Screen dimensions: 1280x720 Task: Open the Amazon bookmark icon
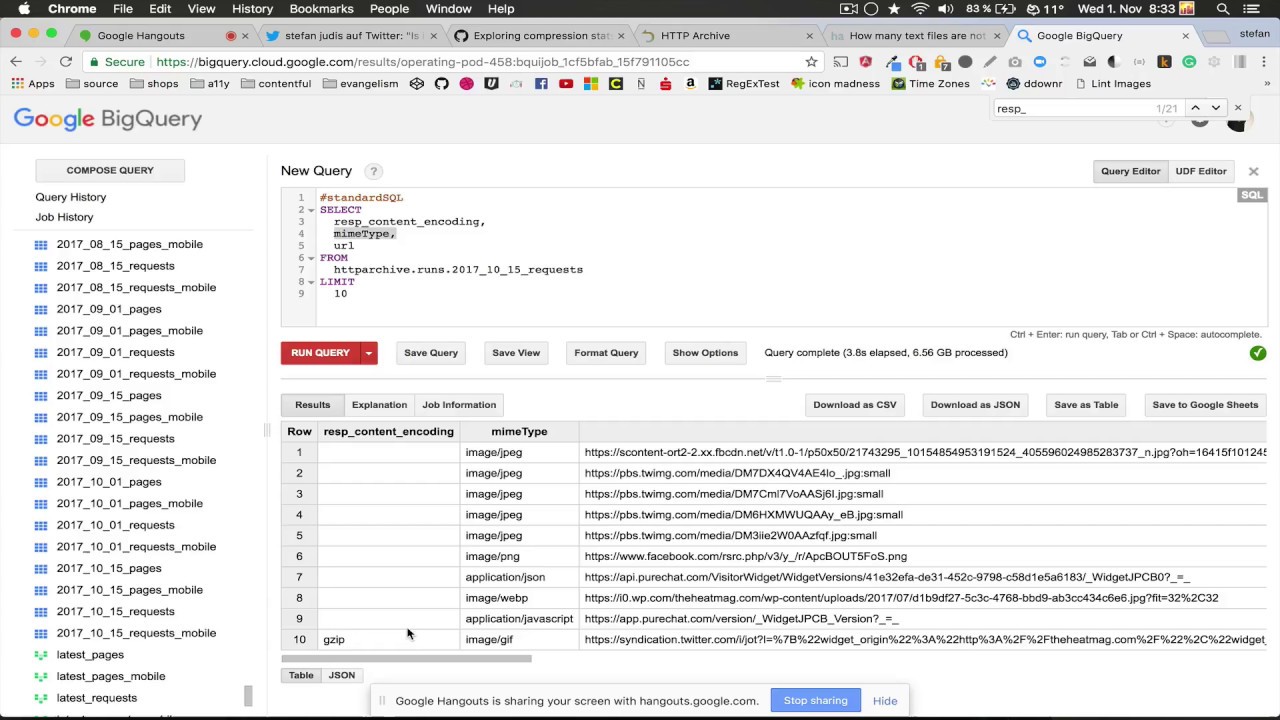click(690, 84)
